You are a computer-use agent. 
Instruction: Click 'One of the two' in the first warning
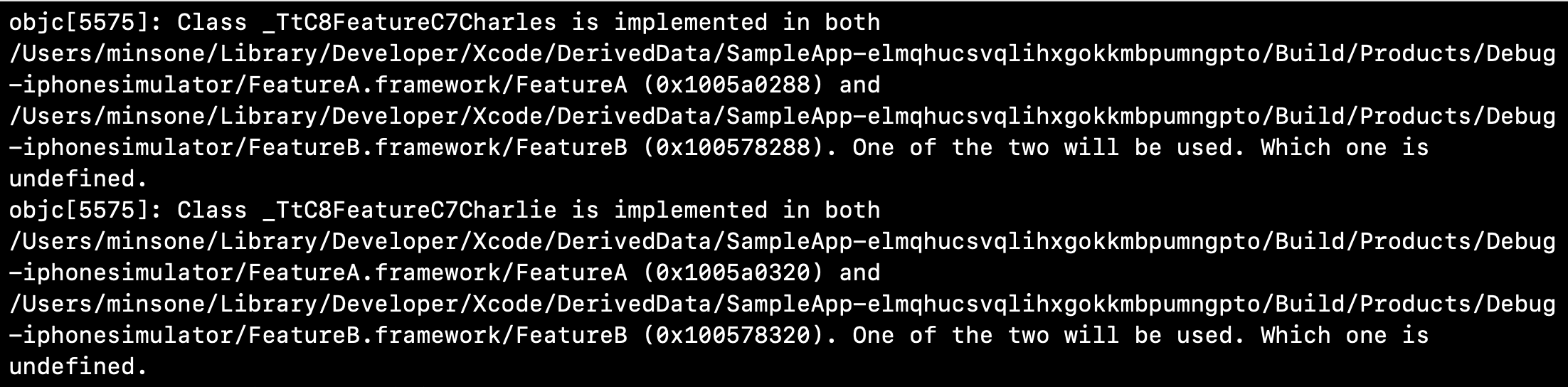pos(950,148)
